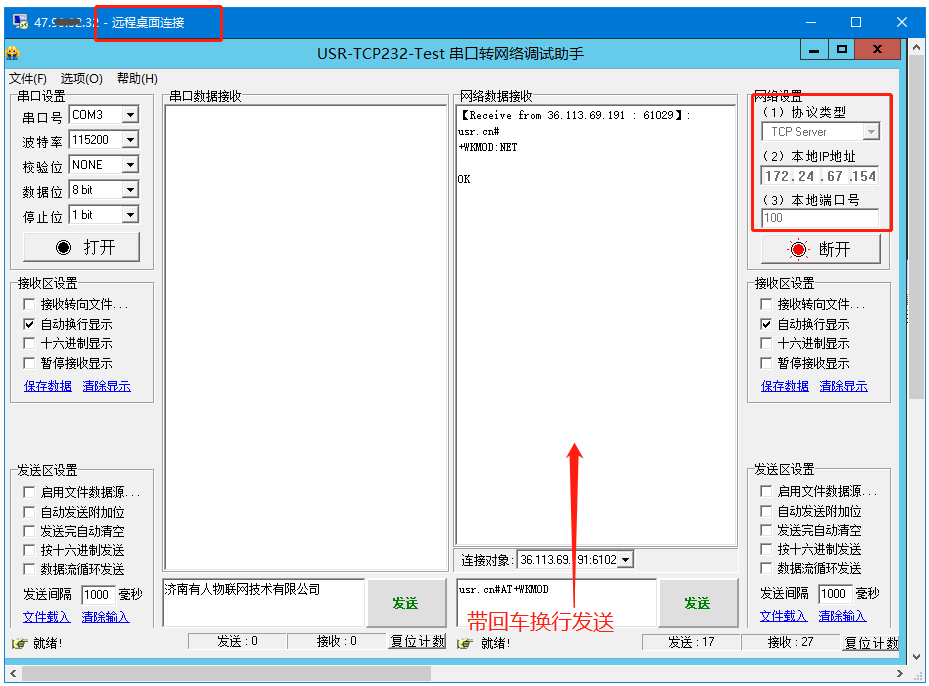Click serial send text box with 济南有人物联网技术有限公司
This screenshot has height=686, width=929.
click(x=264, y=602)
